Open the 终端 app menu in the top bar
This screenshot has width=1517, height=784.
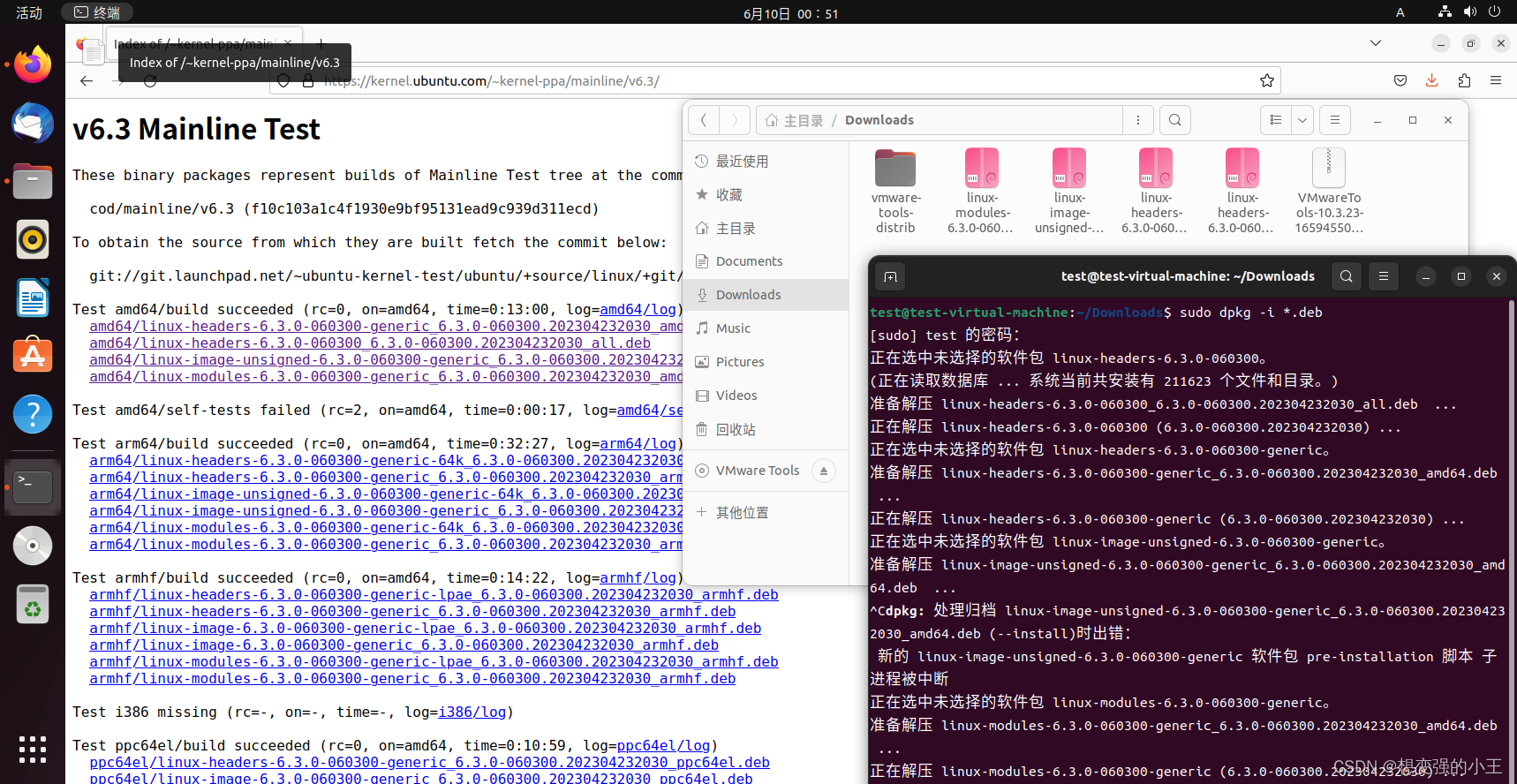point(97,12)
